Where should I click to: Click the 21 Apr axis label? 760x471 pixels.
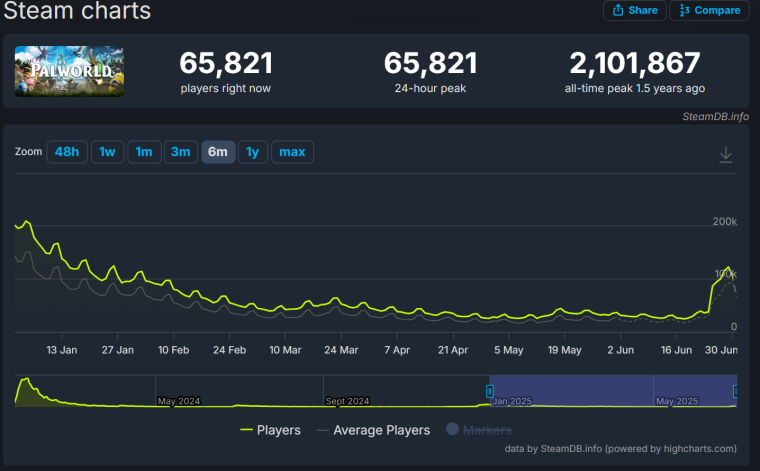point(453,350)
